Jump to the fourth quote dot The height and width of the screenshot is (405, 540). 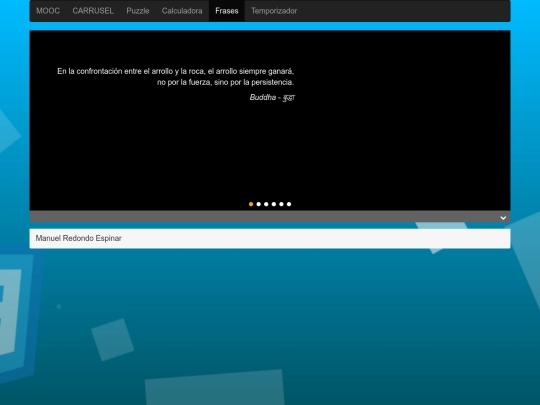pyautogui.click(x=274, y=204)
